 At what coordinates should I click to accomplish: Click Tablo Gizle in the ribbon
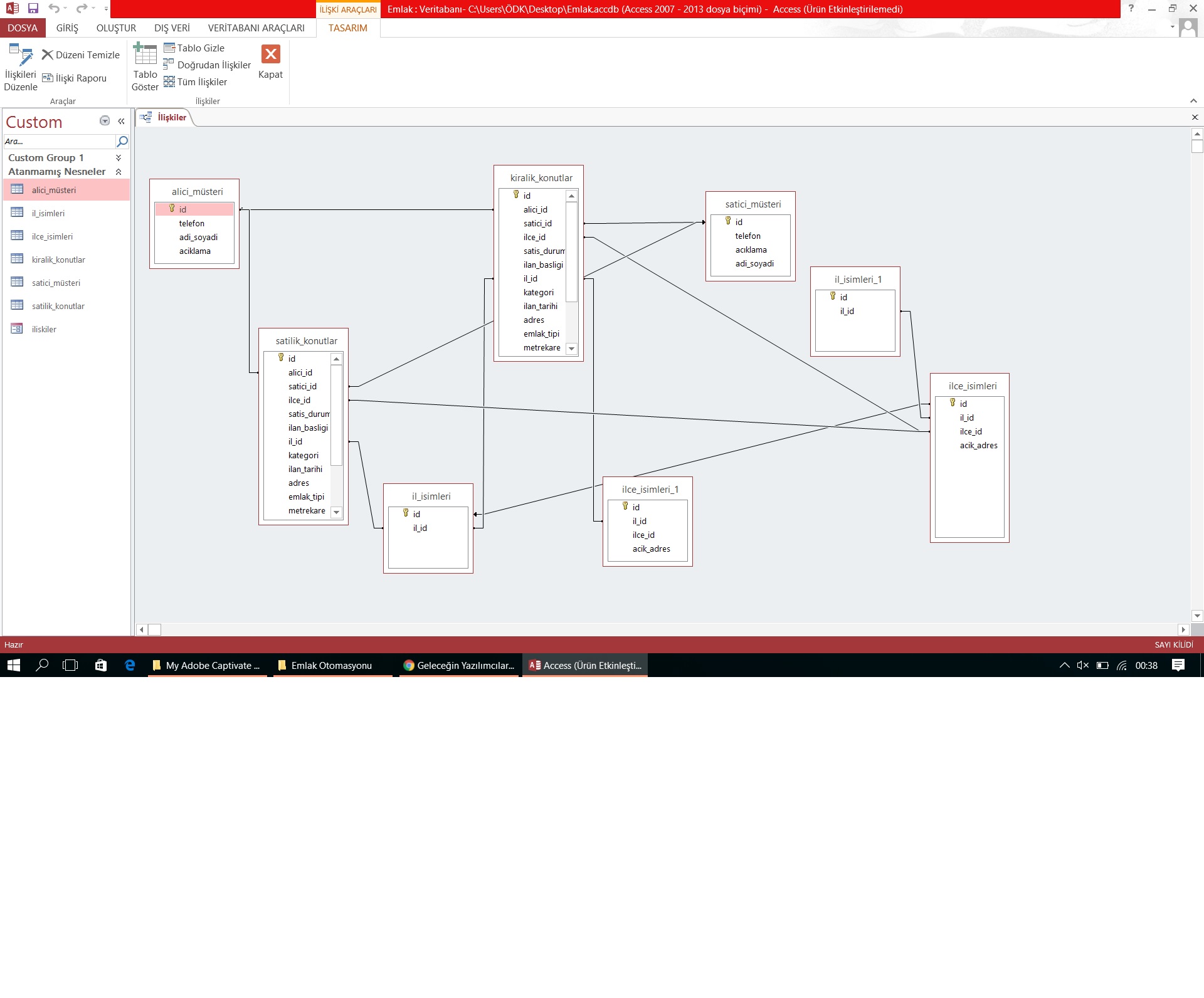pyautogui.click(x=194, y=48)
